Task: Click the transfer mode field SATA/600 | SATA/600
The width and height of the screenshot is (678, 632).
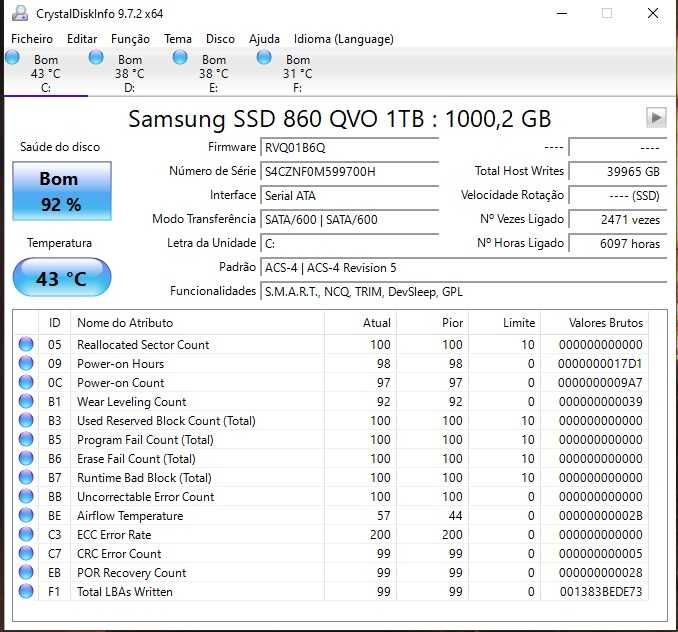Action: coord(350,220)
